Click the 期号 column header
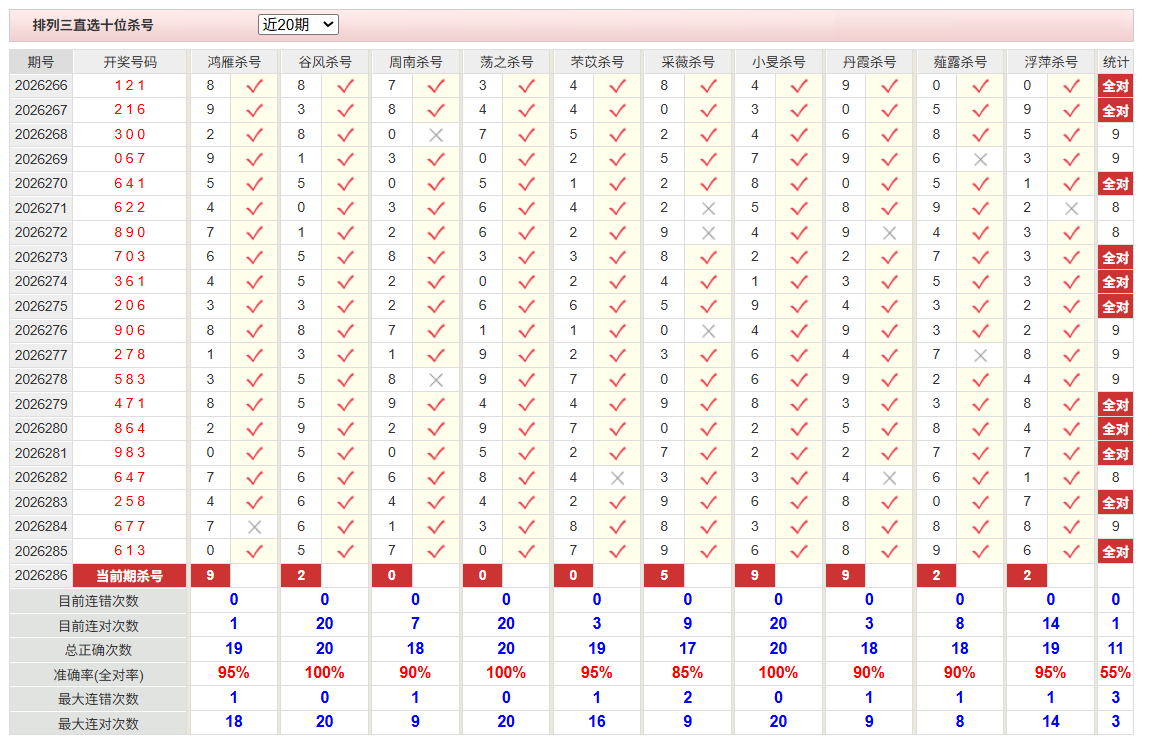This screenshot has width=1152, height=744. [40, 62]
